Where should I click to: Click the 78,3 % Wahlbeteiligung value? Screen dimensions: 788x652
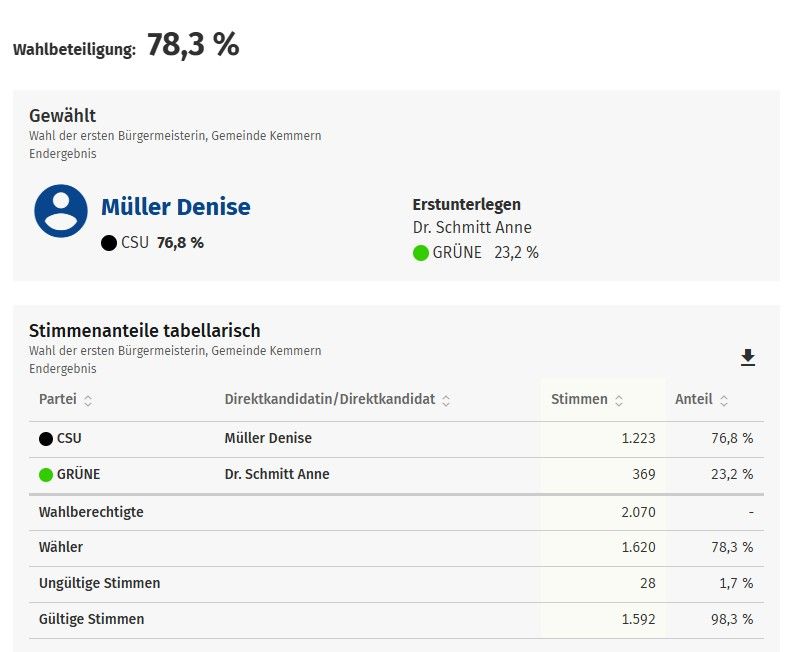click(x=193, y=45)
